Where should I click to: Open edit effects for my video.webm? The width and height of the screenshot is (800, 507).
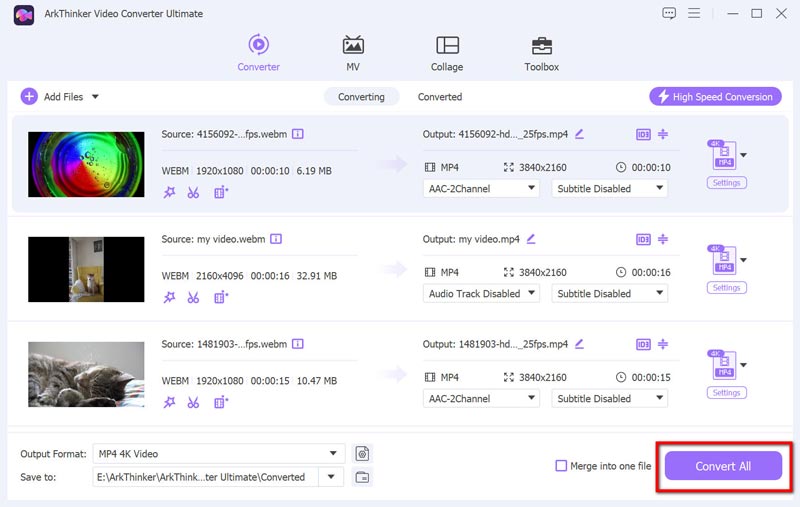pos(221,297)
